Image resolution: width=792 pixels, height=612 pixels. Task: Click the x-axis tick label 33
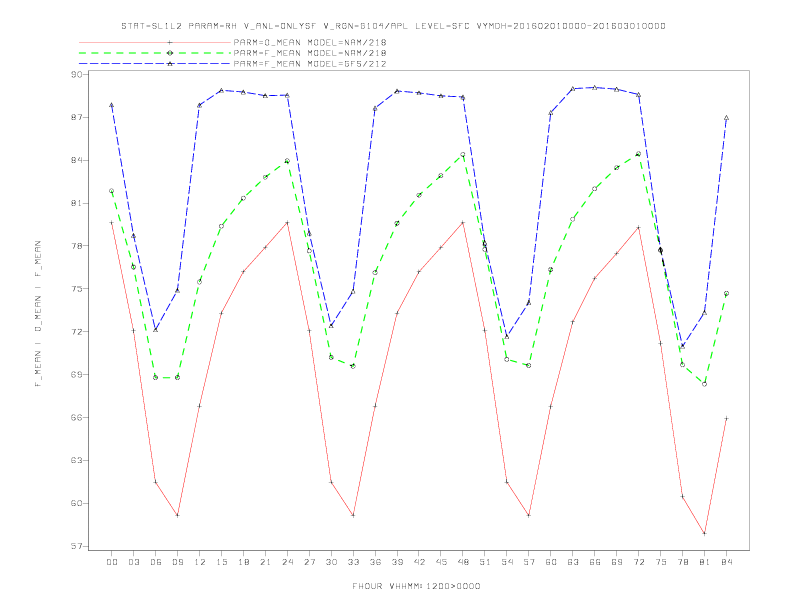[x=353, y=562]
